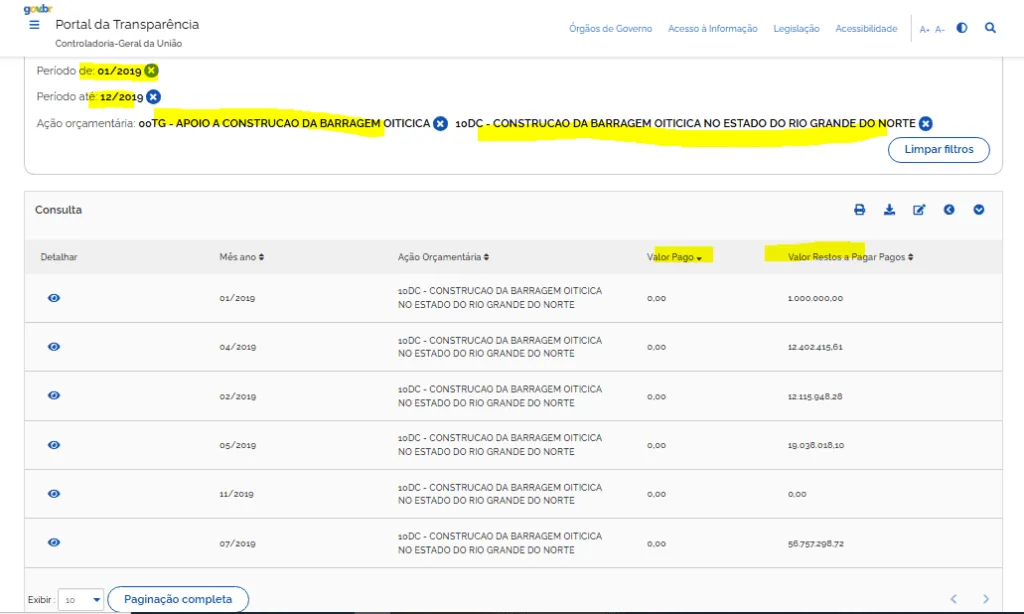Open Acesso à Informação menu link
Viewport: 1024px width, 614px height.
[712, 29]
